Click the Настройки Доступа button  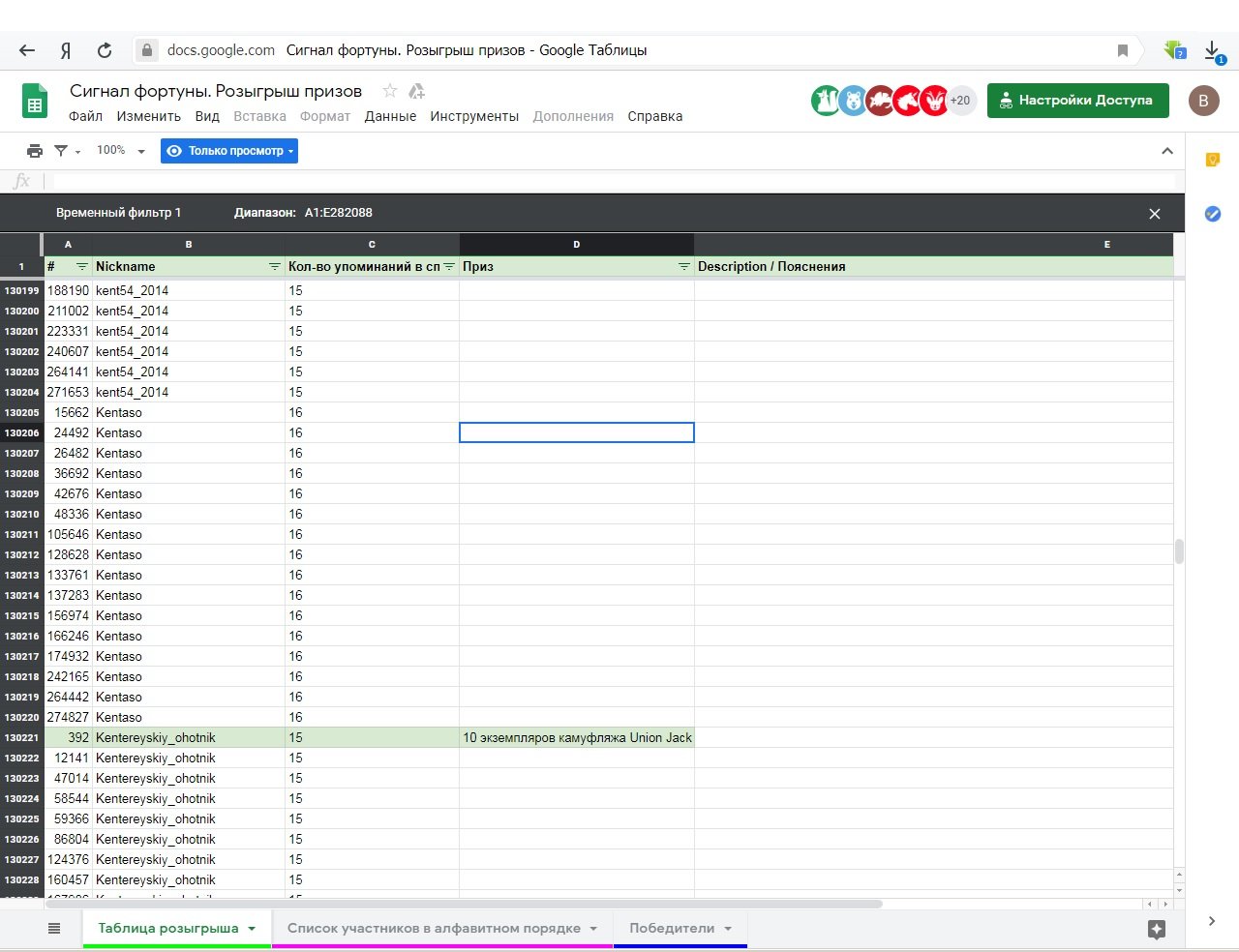click(x=1077, y=101)
